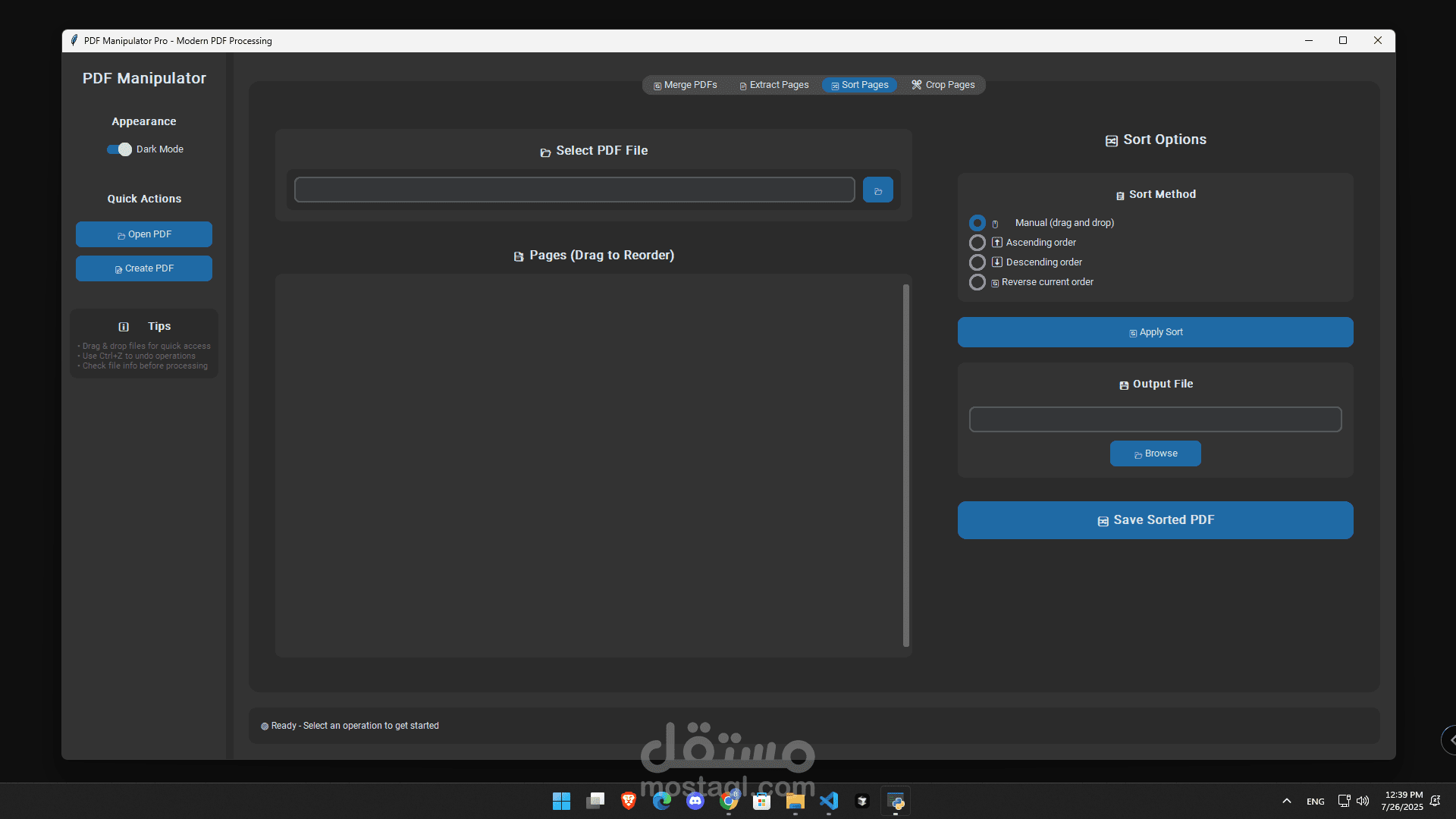The height and width of the screenshot is (819, 1456).
Task: Click the volume icon in system tray
Action: pyautogui.click(x=1363, y=801)
